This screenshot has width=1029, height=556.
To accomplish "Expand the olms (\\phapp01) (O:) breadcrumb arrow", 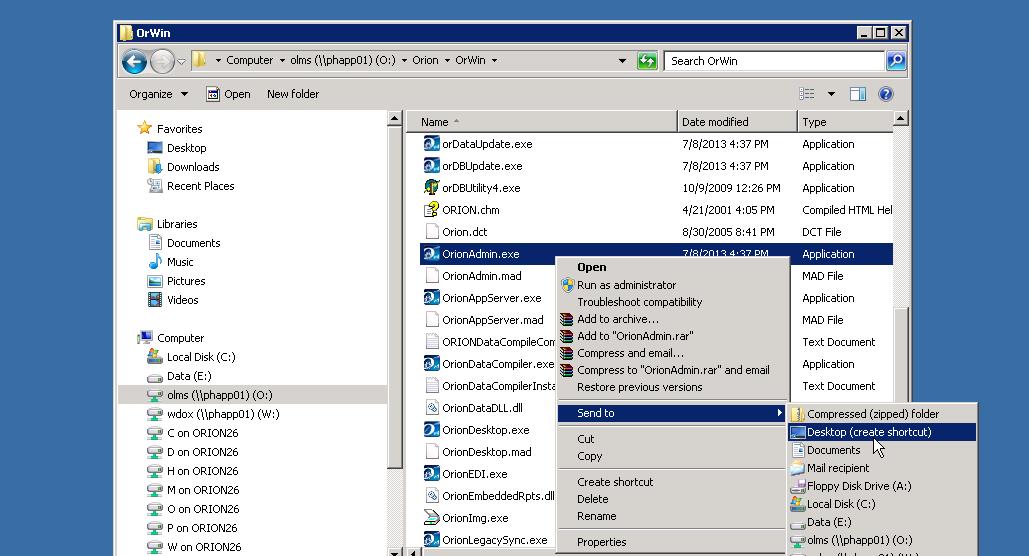I will coord(404,60).
